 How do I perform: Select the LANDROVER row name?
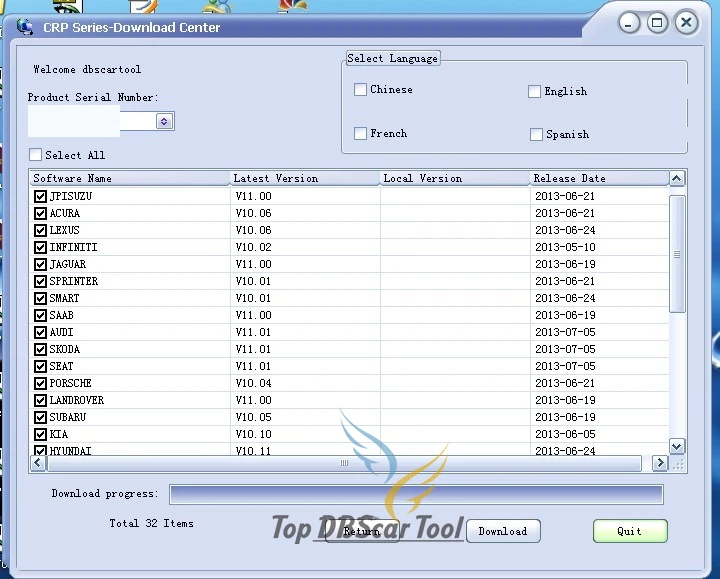[x=77, y=400]
